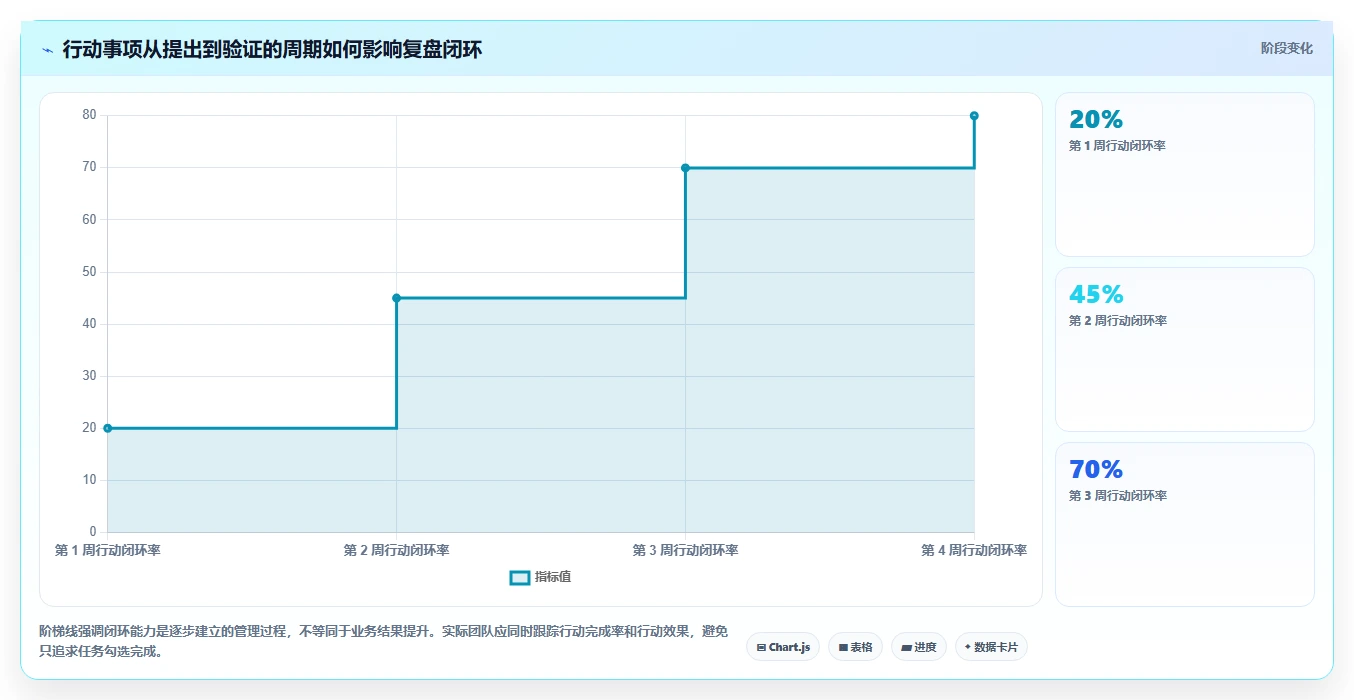Click the 表格 tag chip

pyautogui.click(x=855, y=647)
